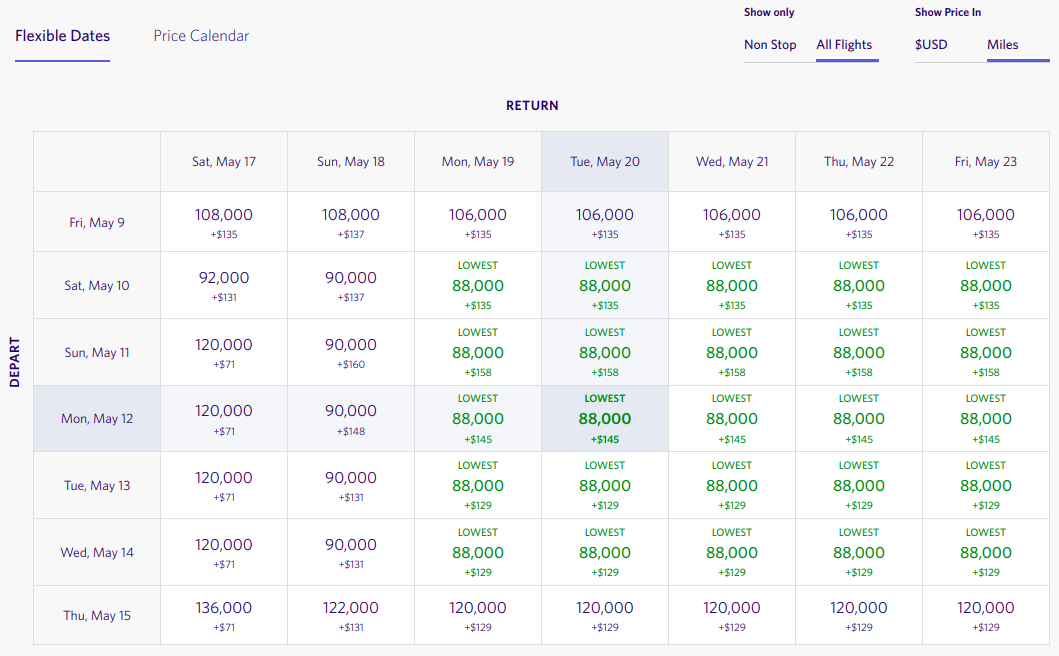Choose May 11 to May 23 lowest fare
The image size is (1059, 656).
(x=985, y=352)
